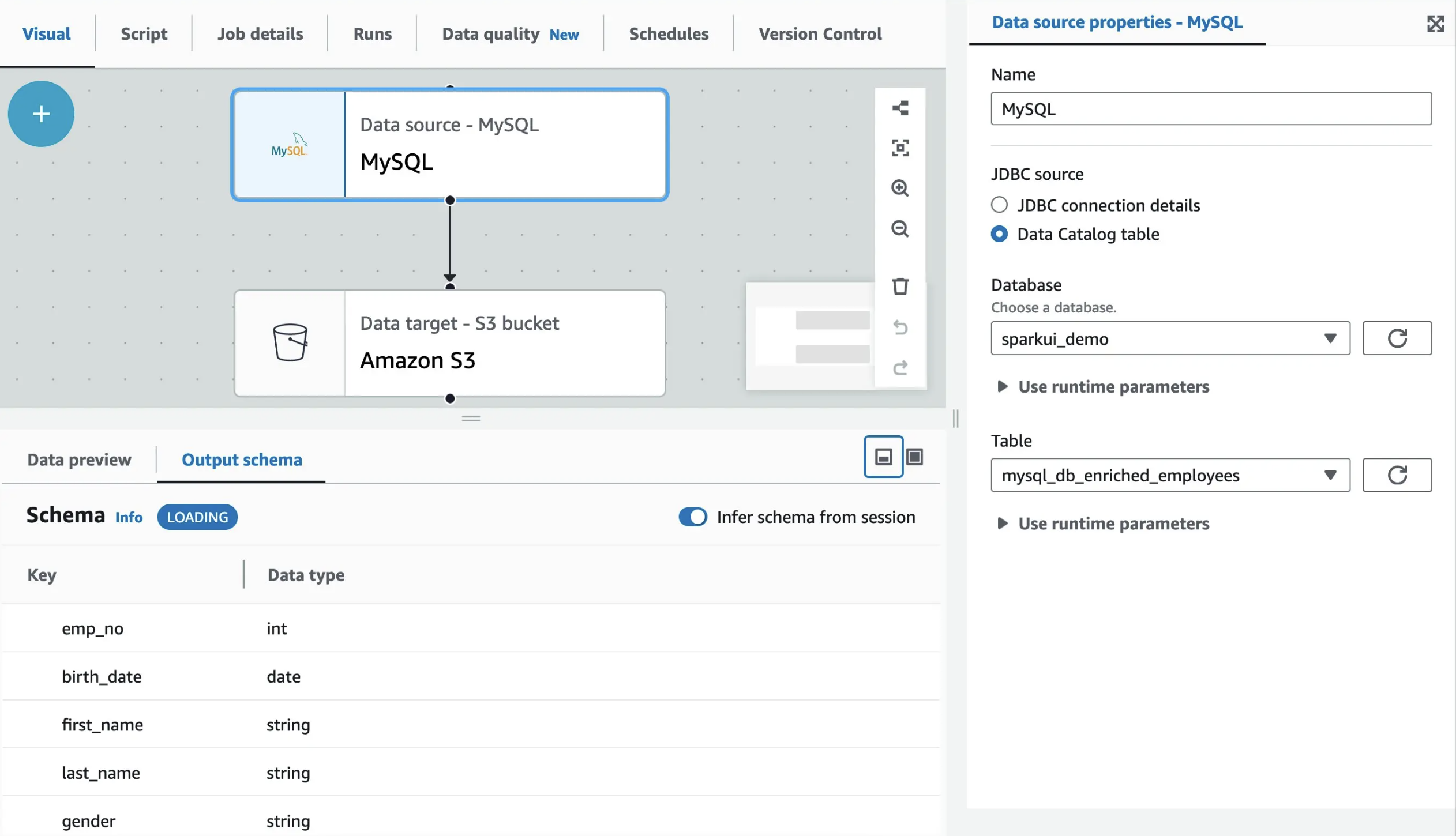Click the plus icon to add a node
The height and width of the screenshot is (836, 1456).
pos(41,114)
